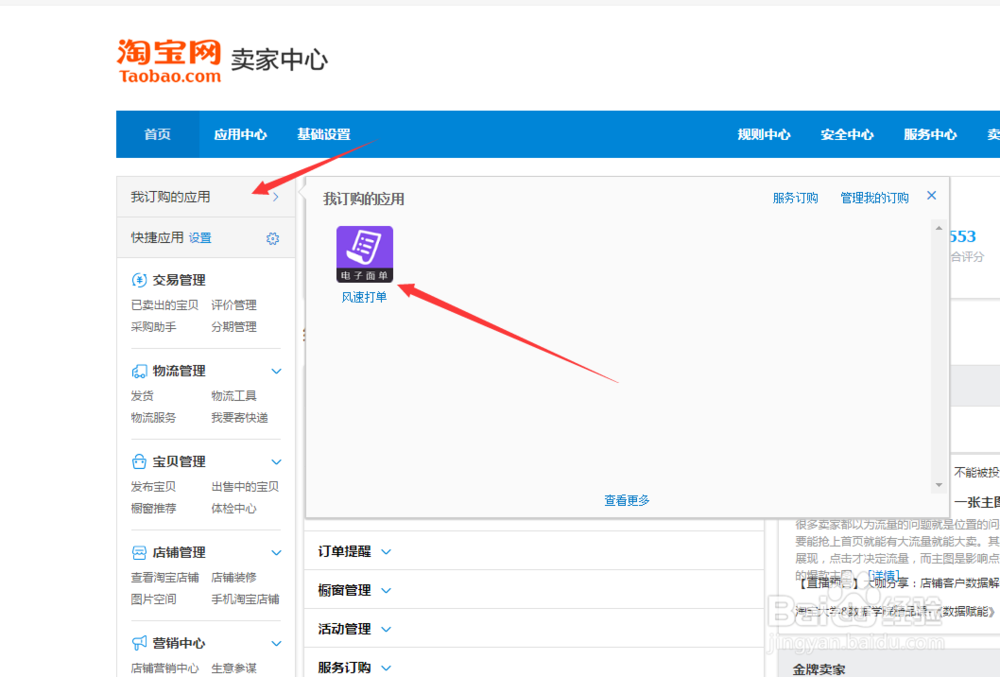Click the 查看更多 link
The height and width of the screenshot is (677, 1000).
tap(627, 500)
